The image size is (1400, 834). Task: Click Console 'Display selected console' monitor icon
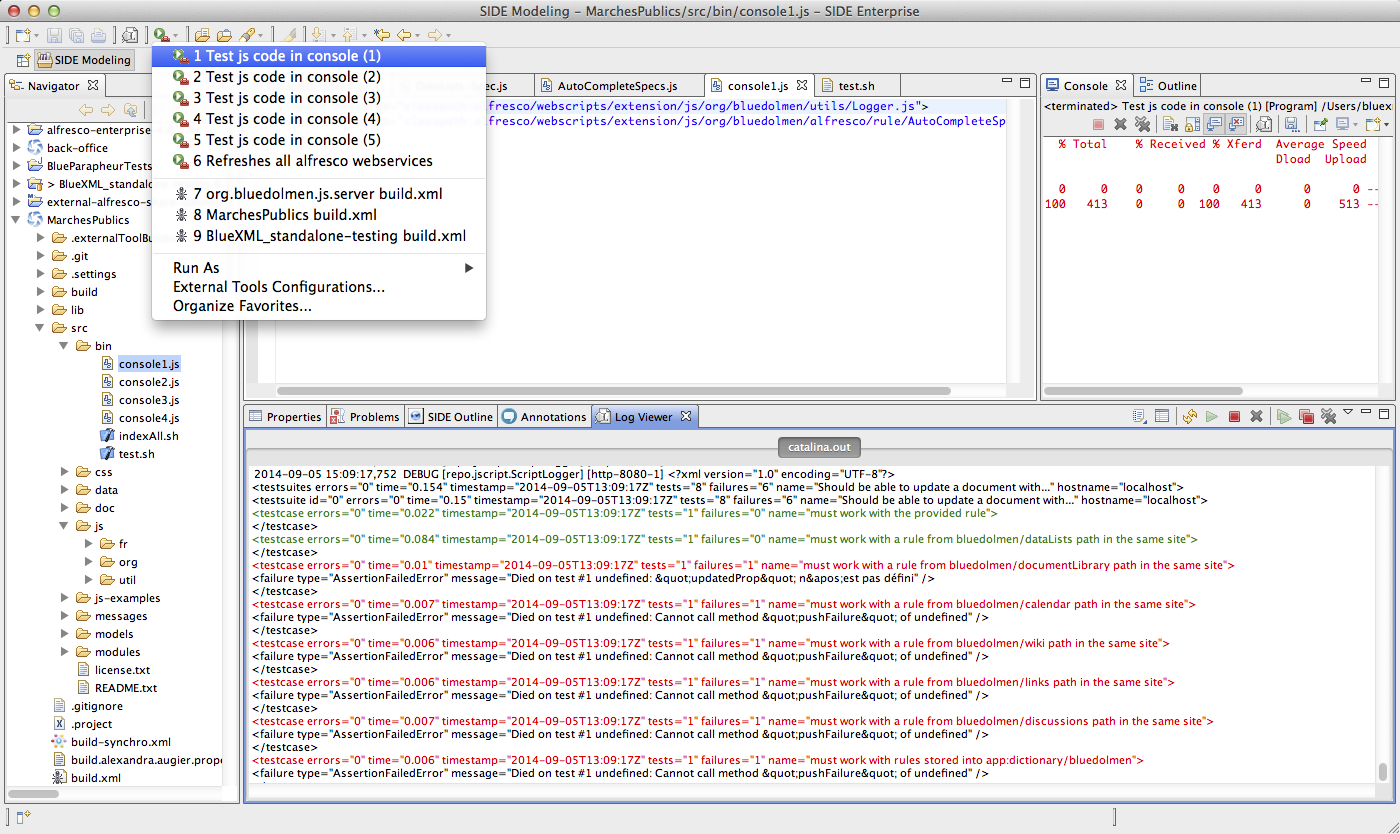1343,124
